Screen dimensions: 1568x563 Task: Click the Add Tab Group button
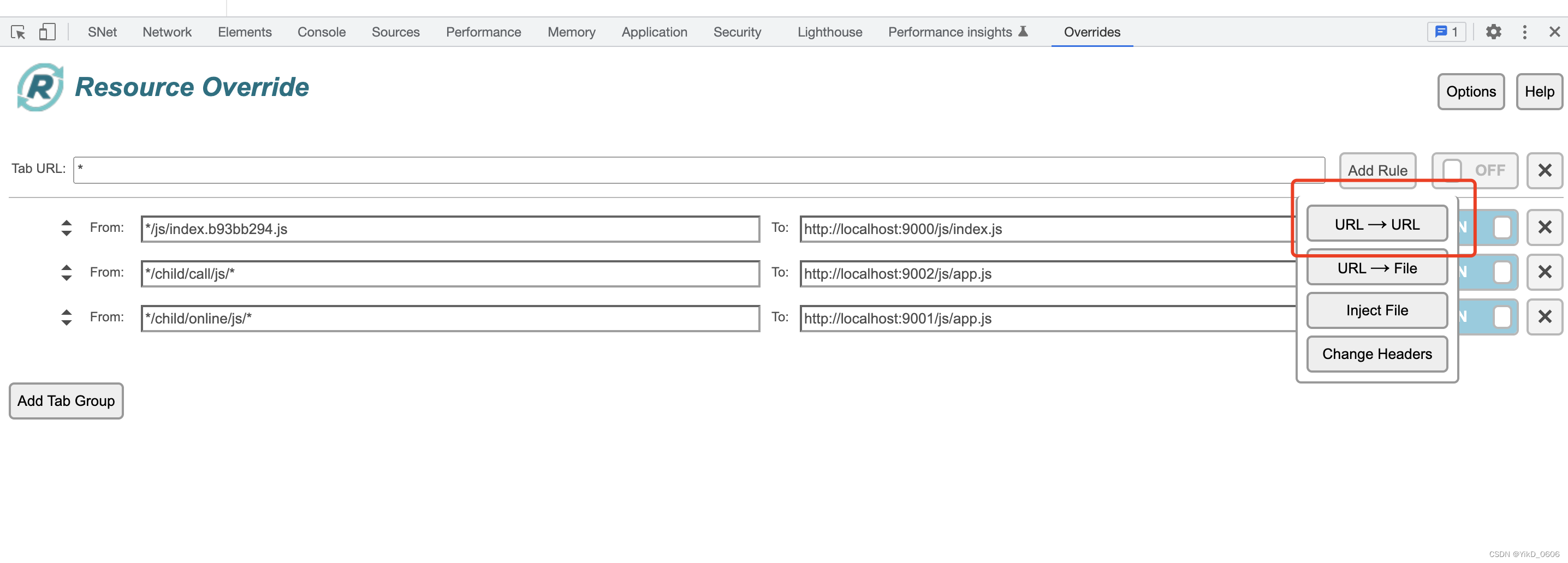click(67, 402)
